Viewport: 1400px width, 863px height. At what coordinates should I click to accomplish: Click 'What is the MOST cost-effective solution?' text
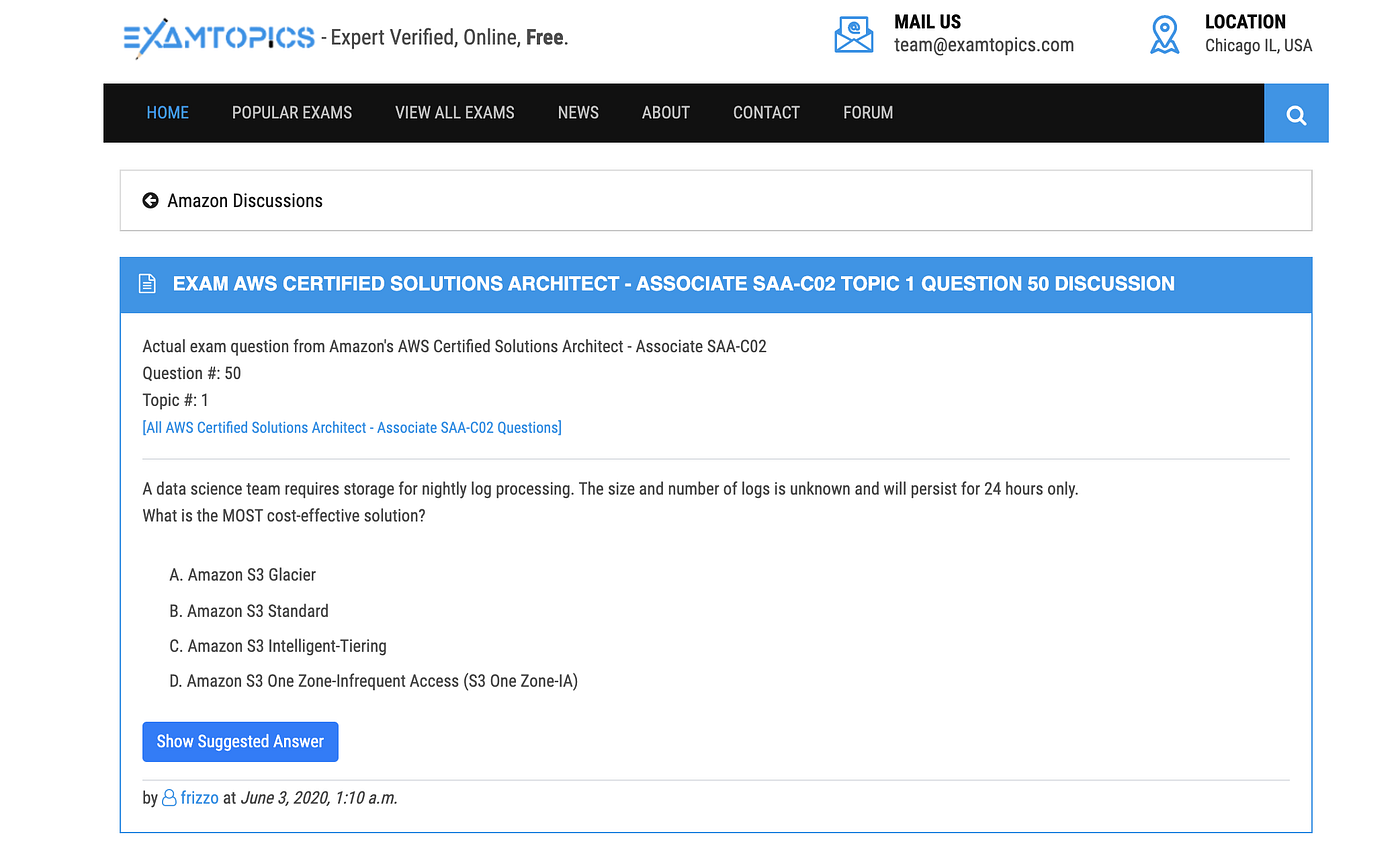point(284,517)
